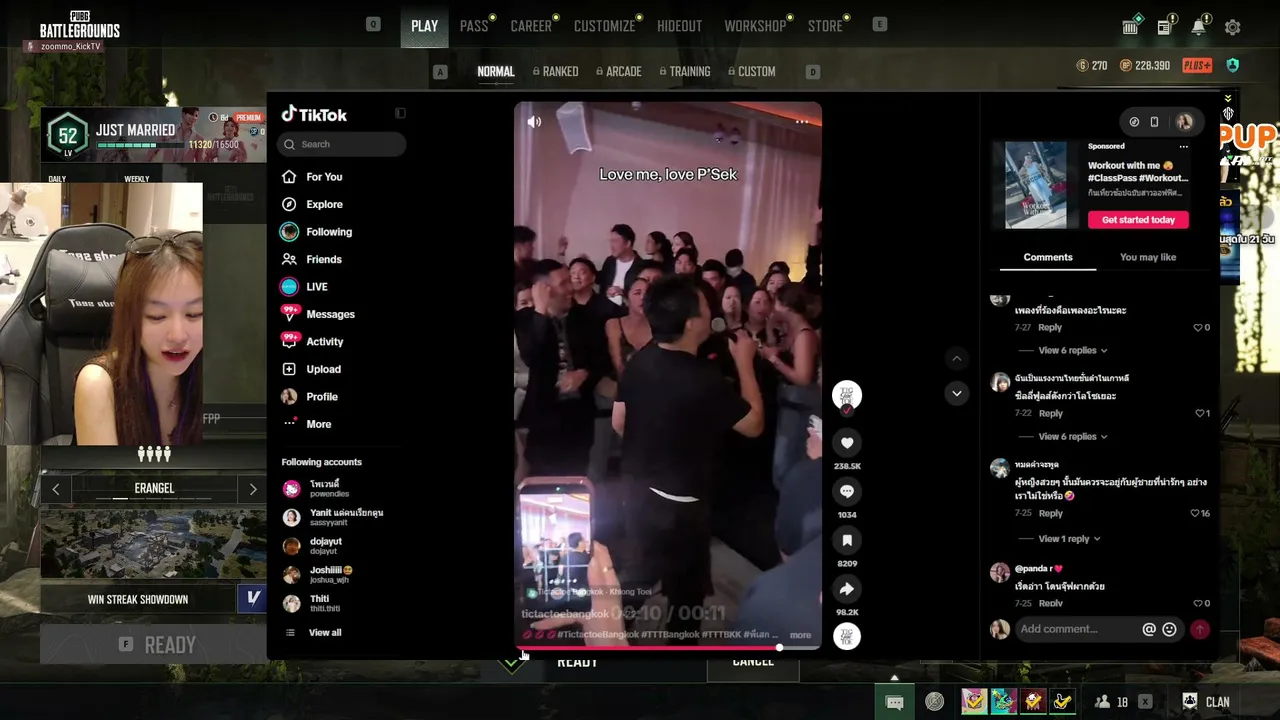Mute the TikTok video sound
Viewport: 1280px width, 720px height.
point(534,122)
